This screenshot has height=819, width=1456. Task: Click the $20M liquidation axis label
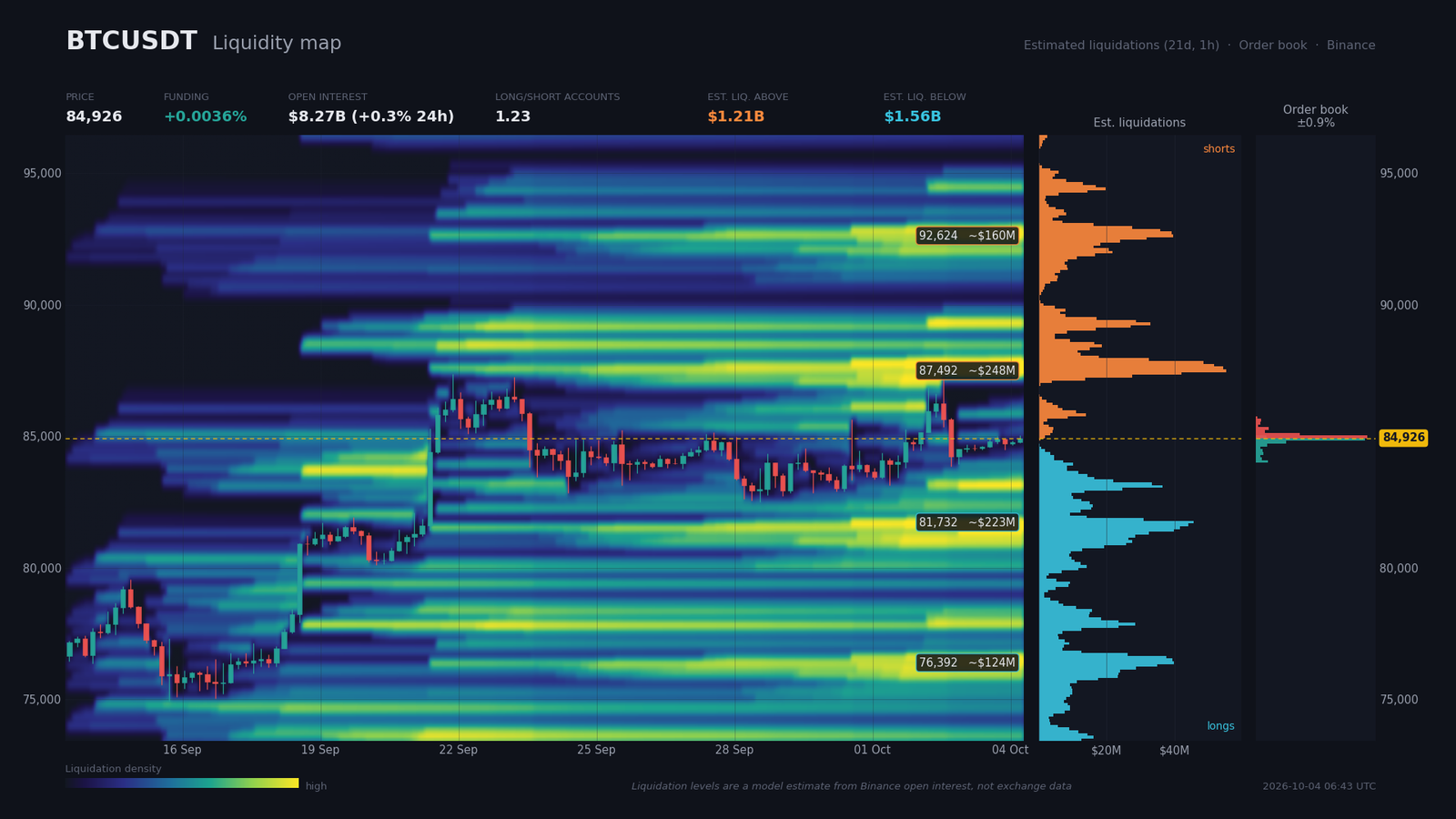[1107, 751]
